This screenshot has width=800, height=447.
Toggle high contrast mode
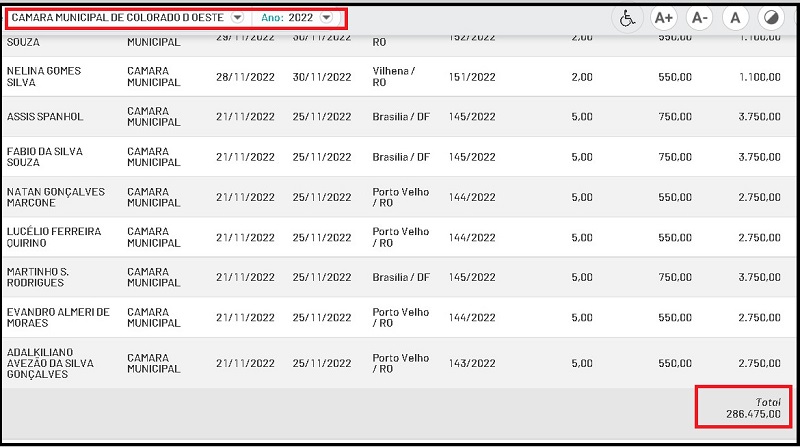click(771, 18)
